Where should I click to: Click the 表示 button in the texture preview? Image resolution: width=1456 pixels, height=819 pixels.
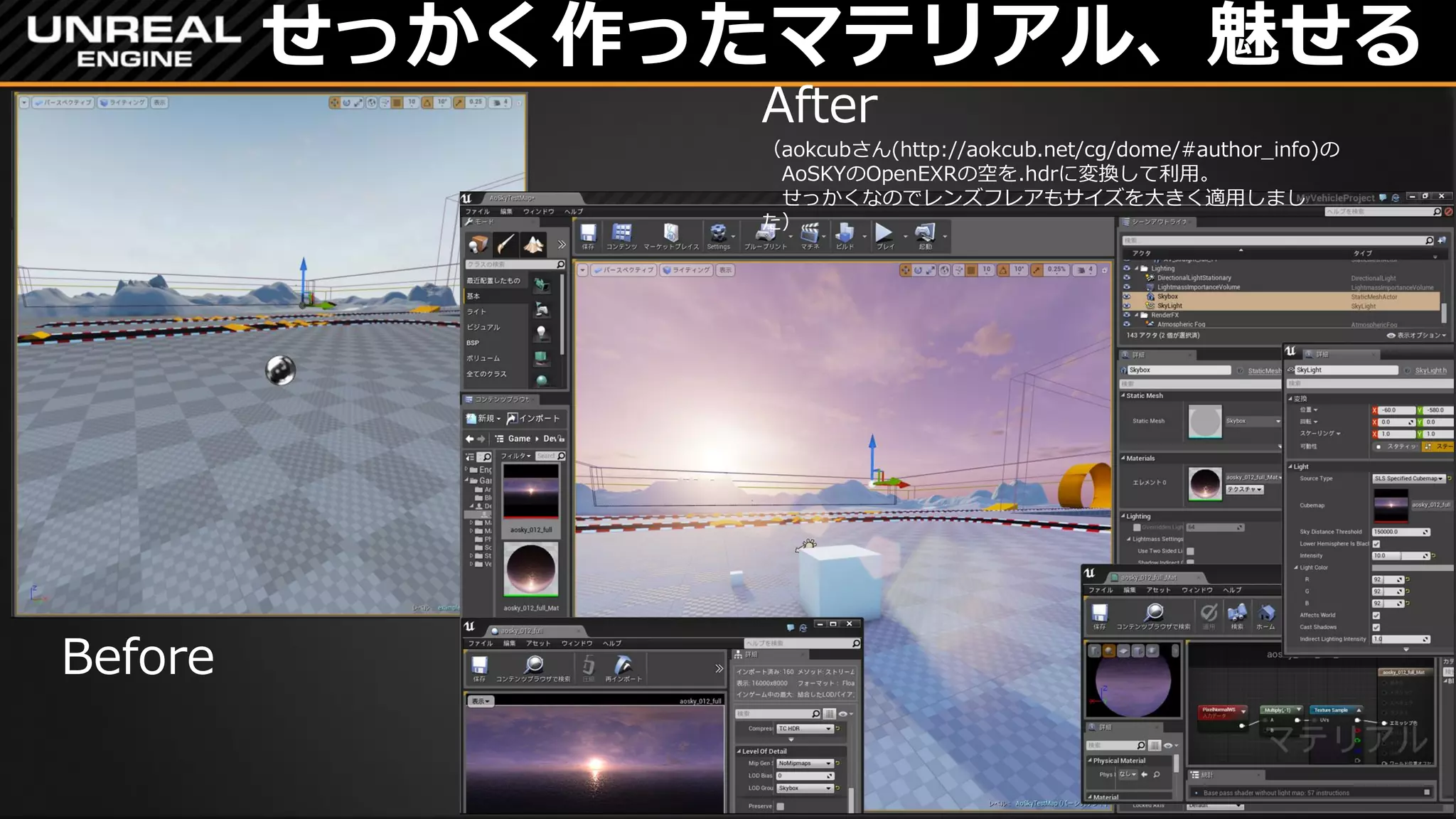(x=481, y=701)
